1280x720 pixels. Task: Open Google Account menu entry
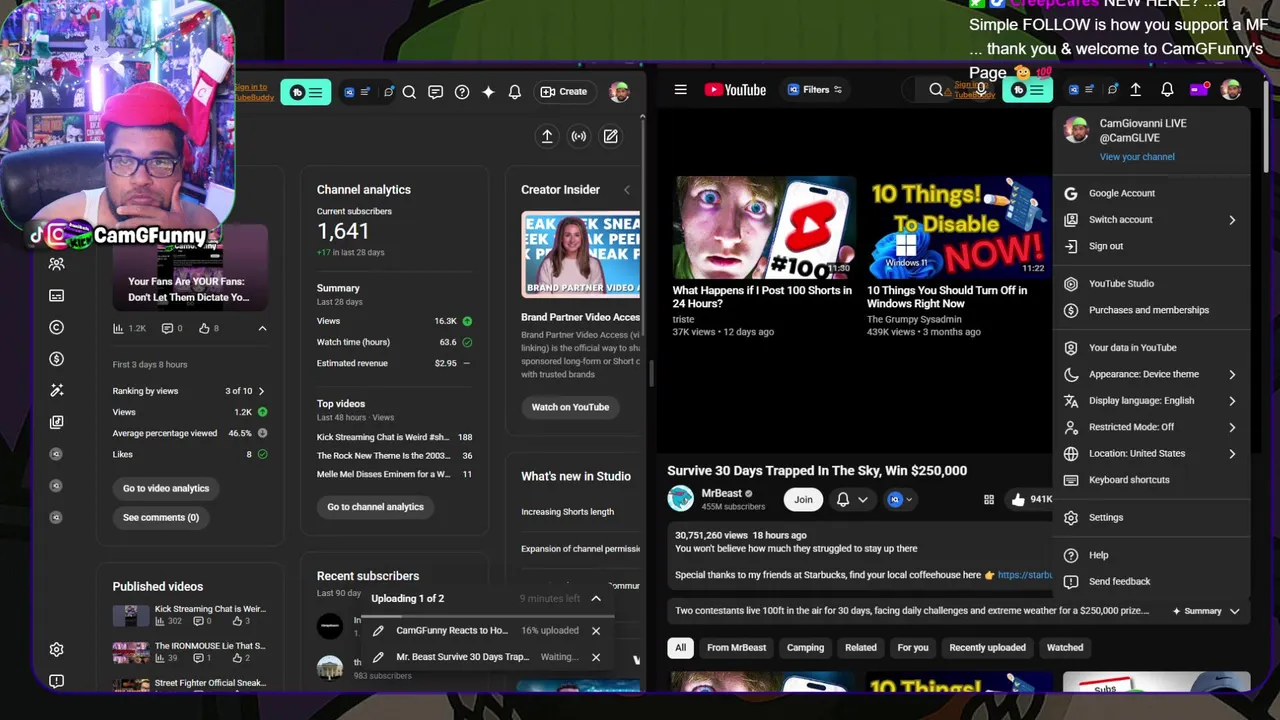[1150, 193]
